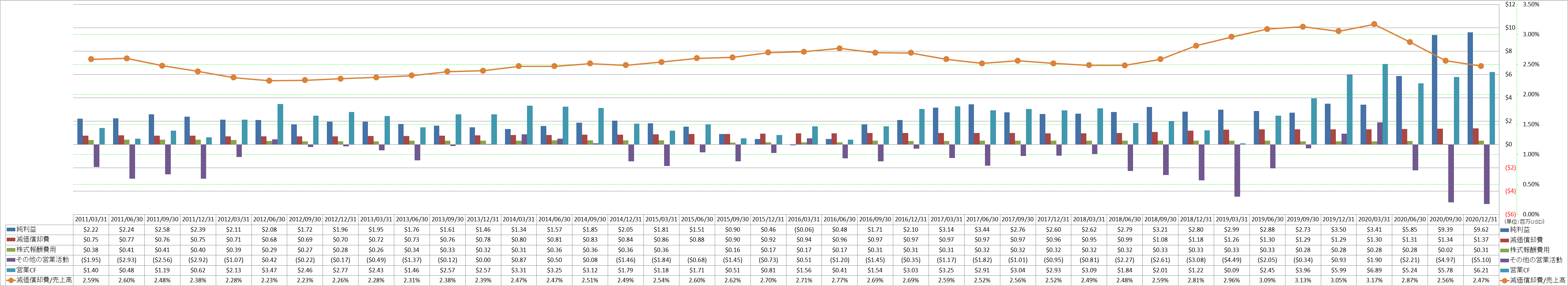The image size is (1568, 286).
Task: Click the 3.50% label on the secondary axis
Action: coord(1531,4)
